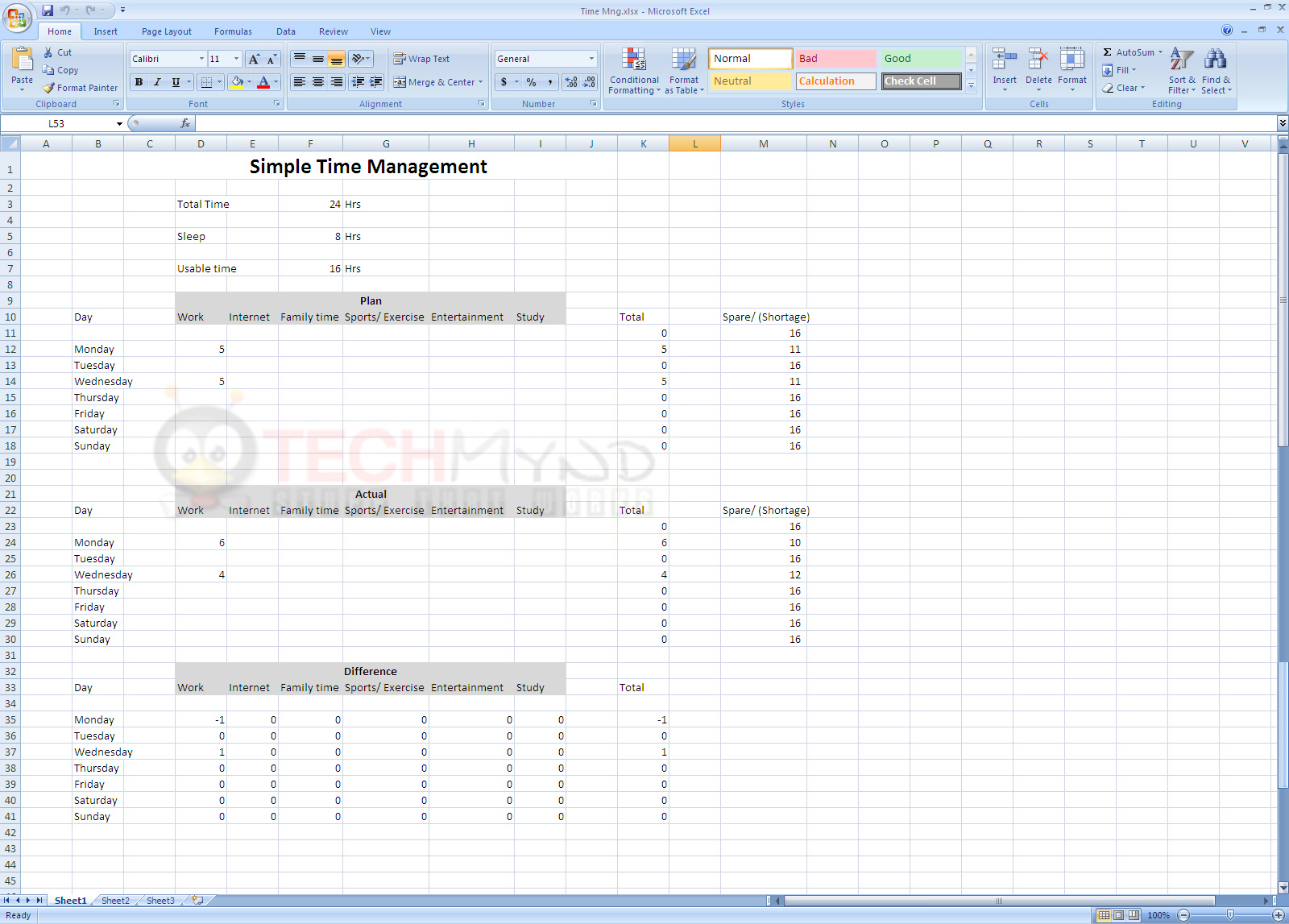
Task: Toggle bold formatting
Action: 138,81
